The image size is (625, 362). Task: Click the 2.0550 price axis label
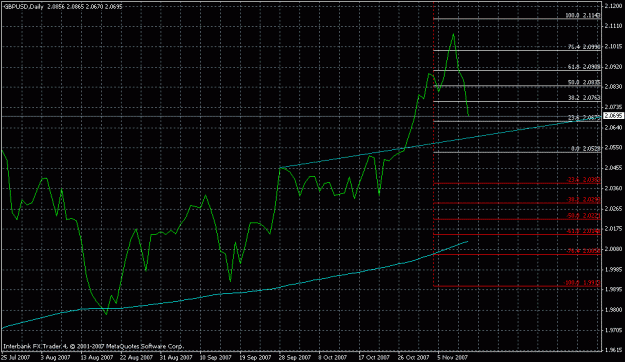coord(613,148)
